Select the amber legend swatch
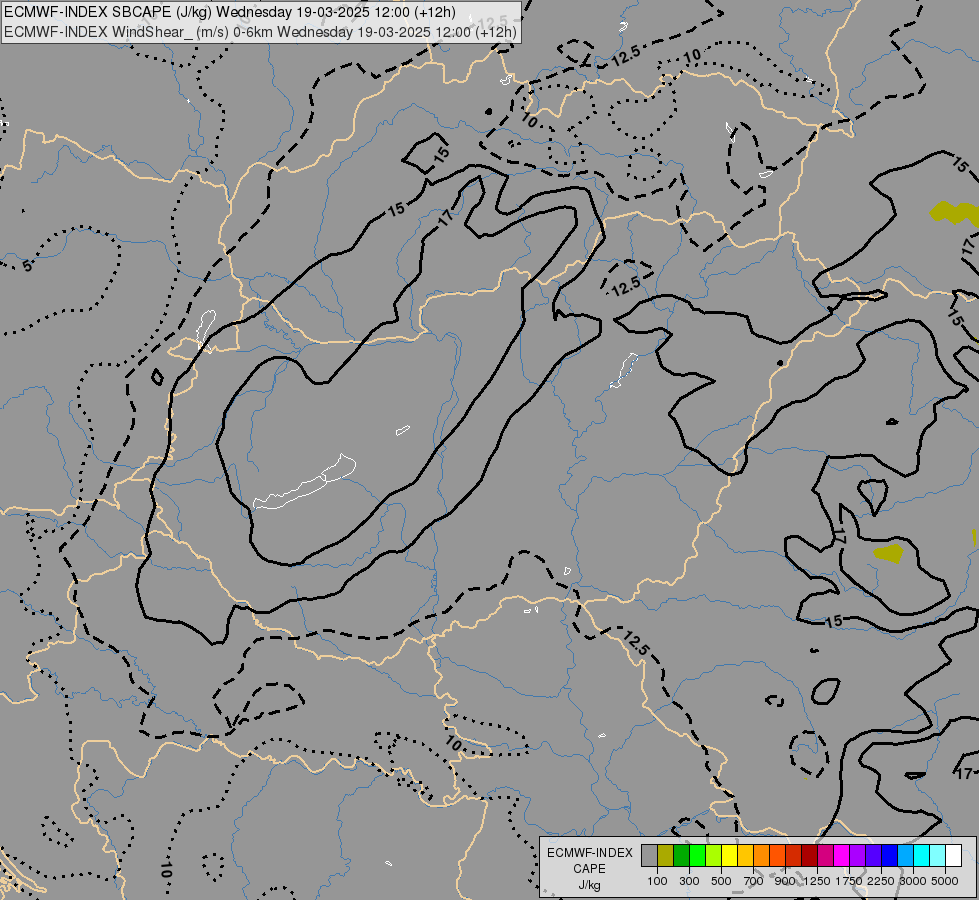979x900 pixels. [x=745, y=855]
